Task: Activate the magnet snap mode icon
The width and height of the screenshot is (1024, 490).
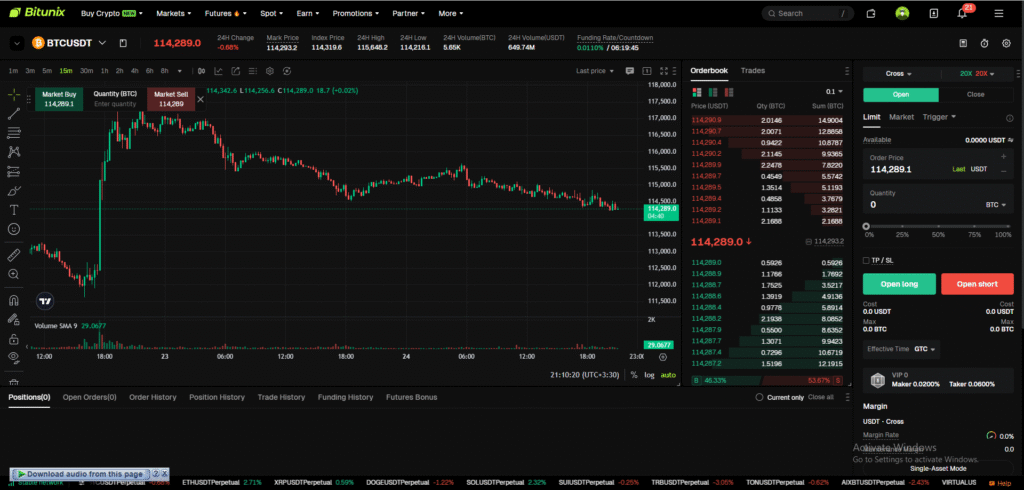Action: (14, 300)
